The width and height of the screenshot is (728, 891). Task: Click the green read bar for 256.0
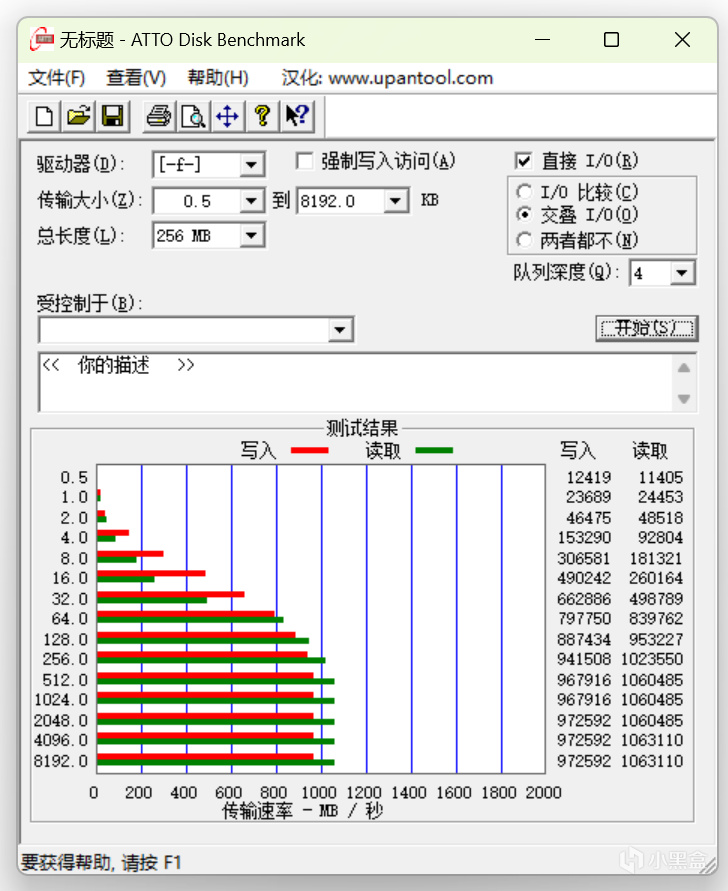point(211,660)
